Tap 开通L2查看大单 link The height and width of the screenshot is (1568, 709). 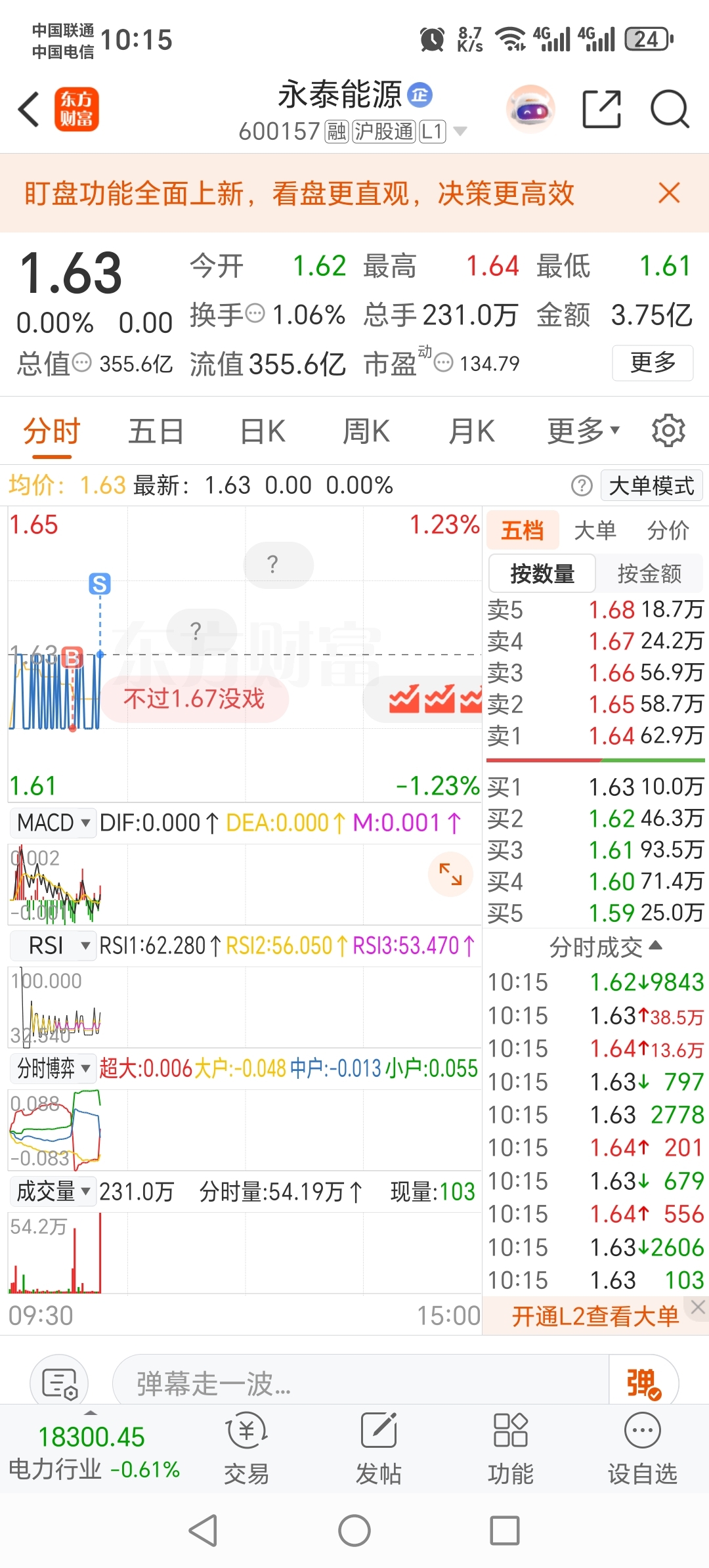pyautogui.click(x=595, y=1316)
